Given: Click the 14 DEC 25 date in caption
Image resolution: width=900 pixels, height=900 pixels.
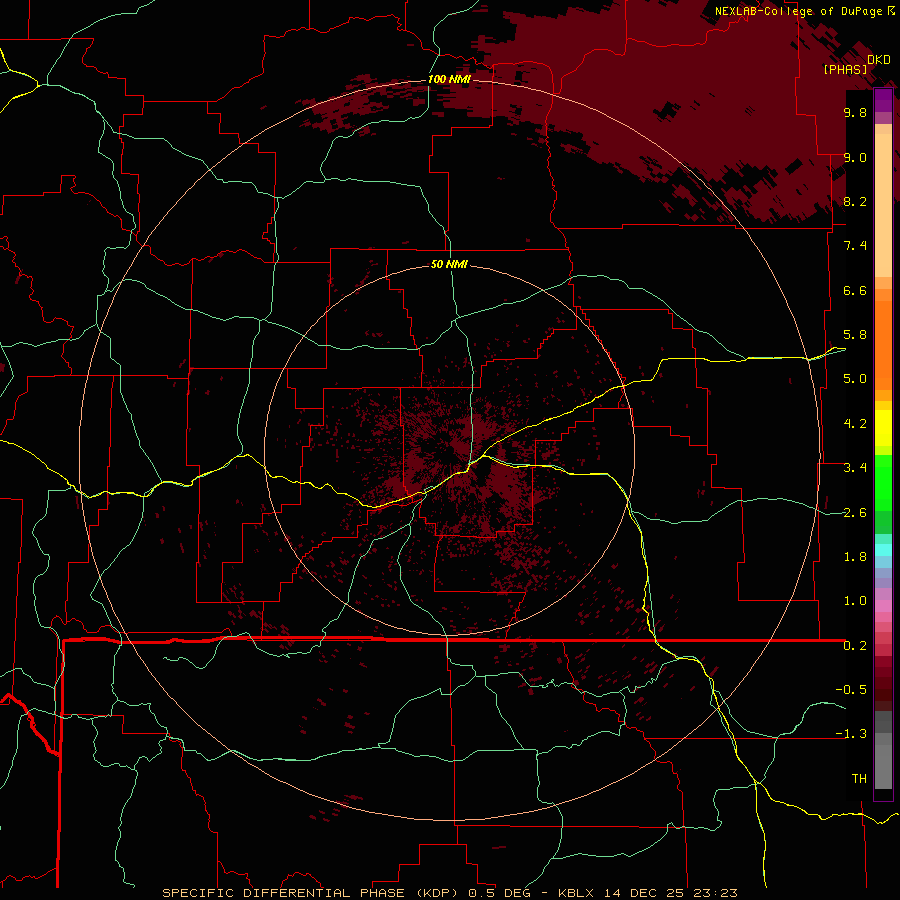Looking at the screenshot, I should pyautogui.click(x=645, y=893).
